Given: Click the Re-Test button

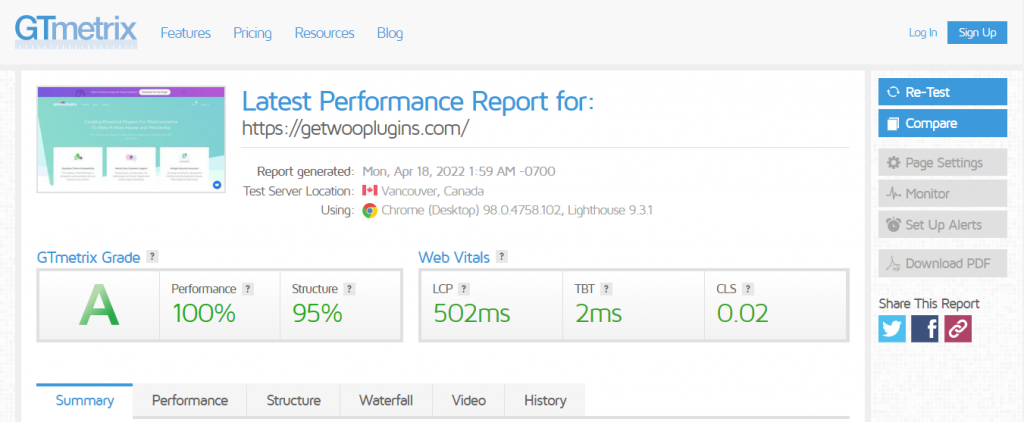Looking at the screenshot, I should pos(942,92).
